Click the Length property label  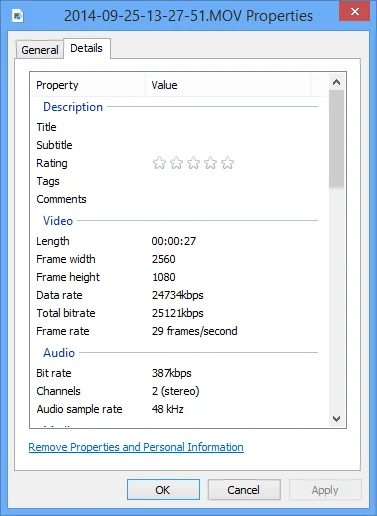[53, 241]
